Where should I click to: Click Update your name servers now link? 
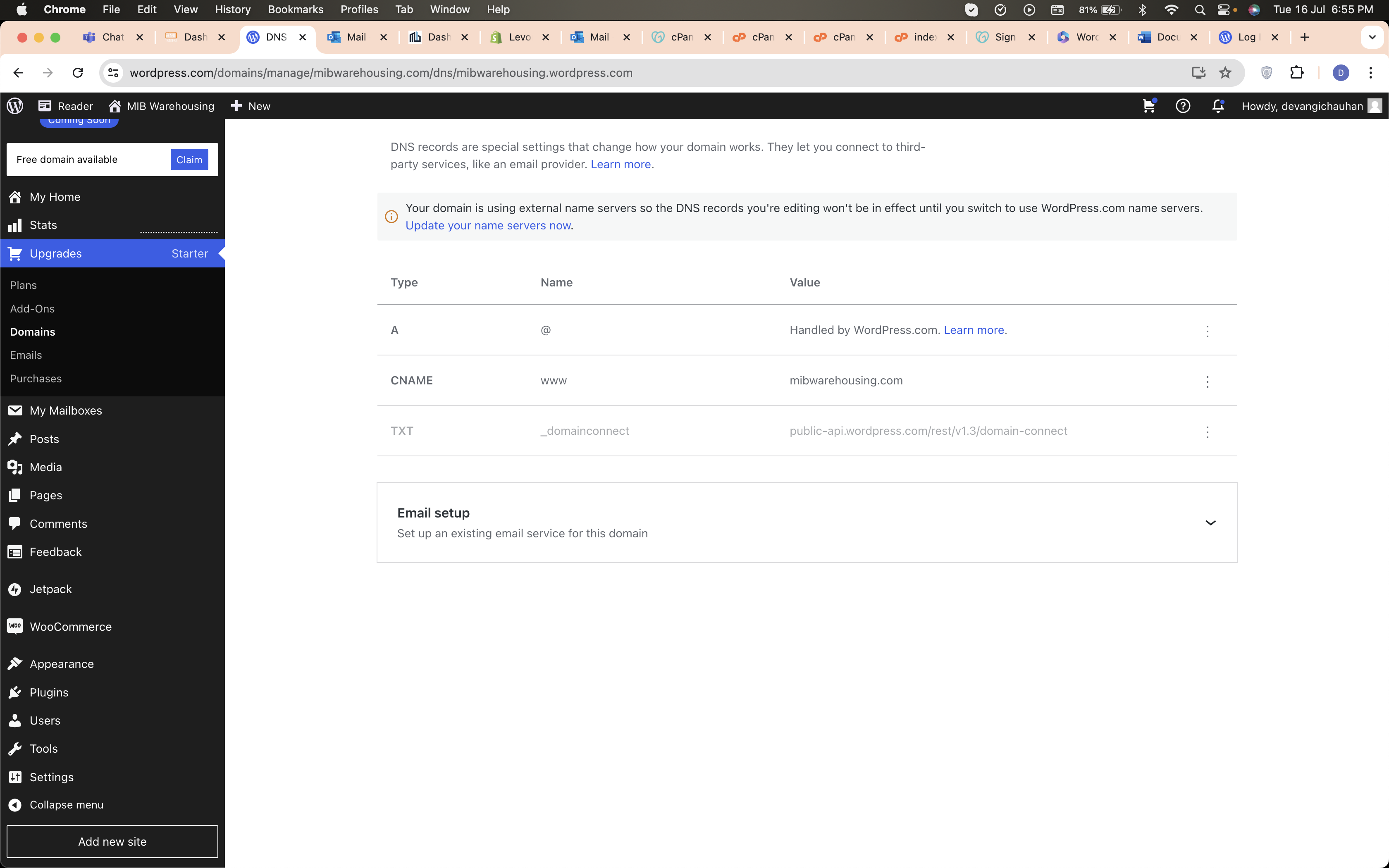point(488,226)
